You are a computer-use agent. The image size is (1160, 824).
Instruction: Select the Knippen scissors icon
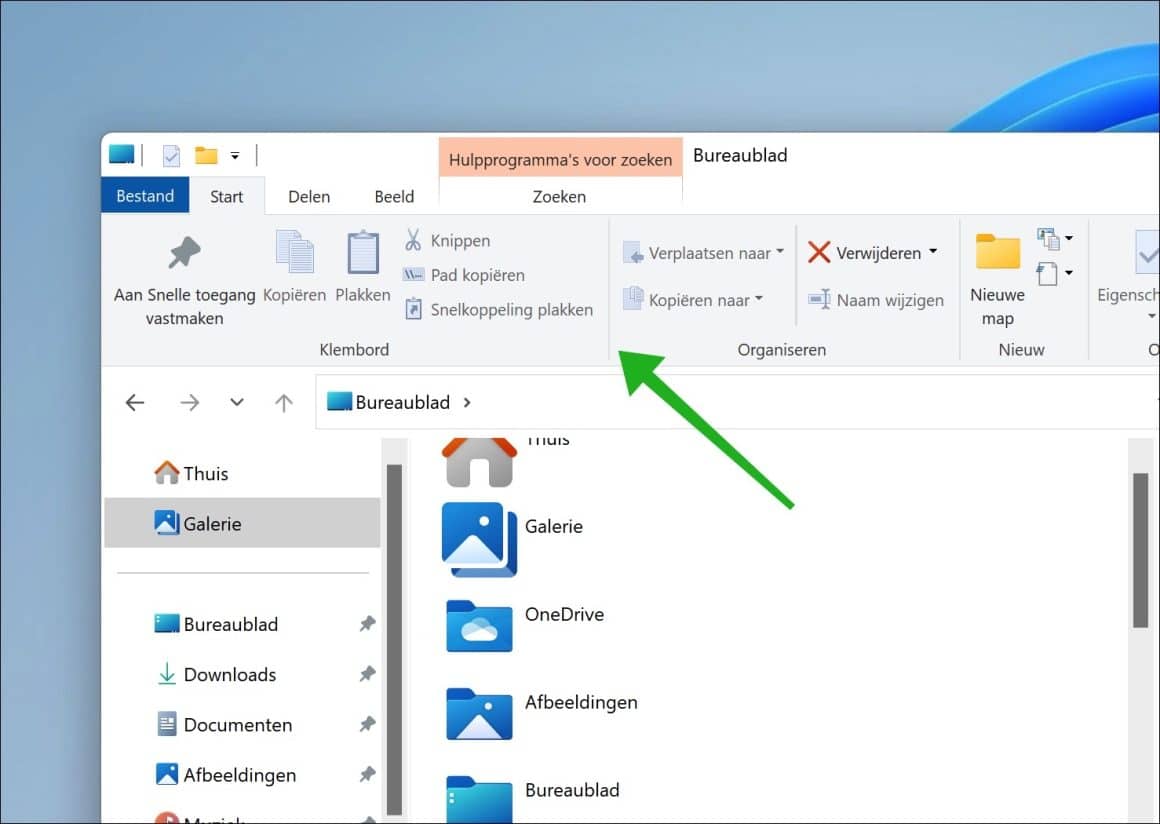pyautogui.click(x=413, y=240)
